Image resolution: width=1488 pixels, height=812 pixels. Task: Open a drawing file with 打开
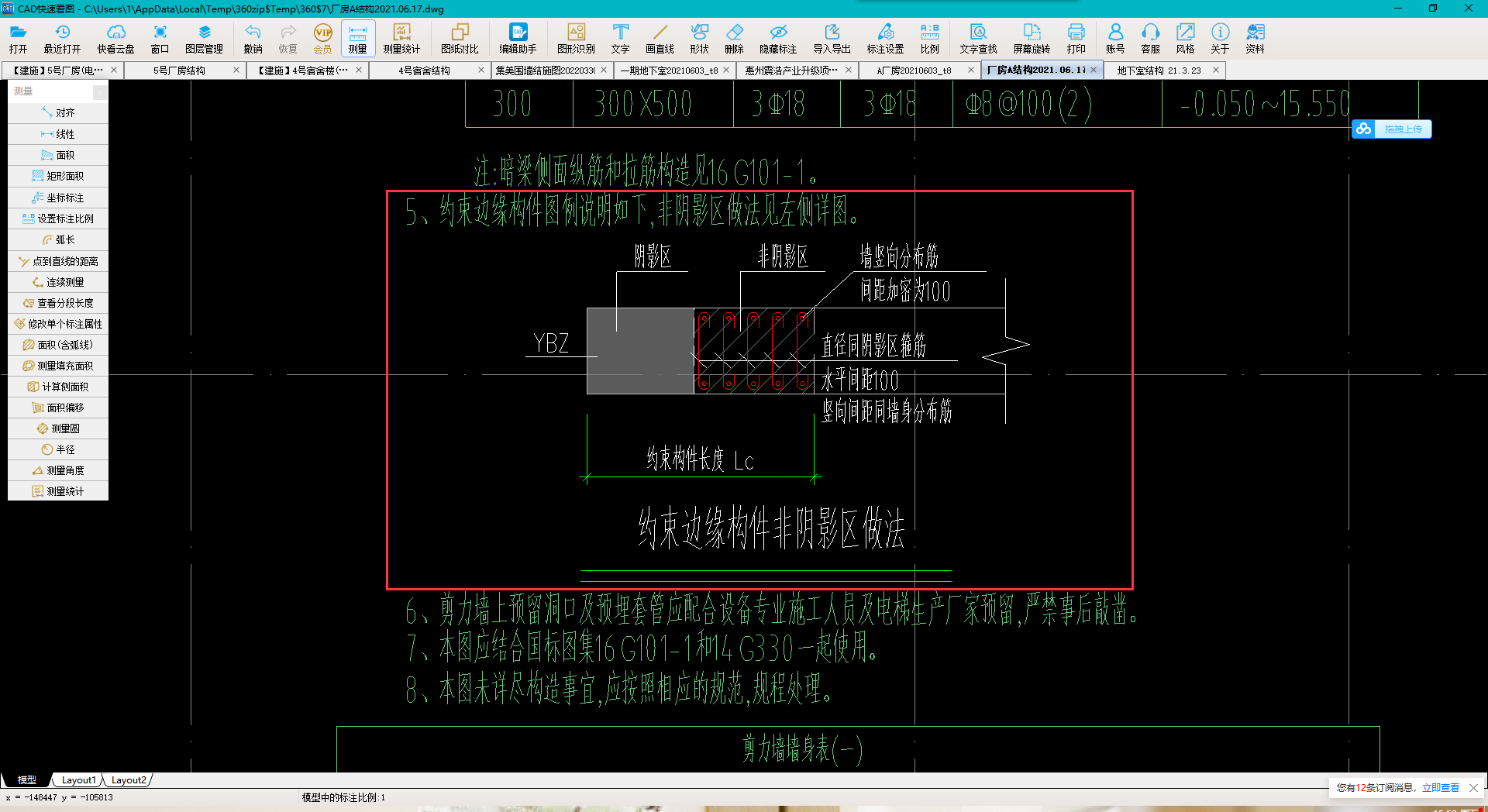tap(19, 38)
